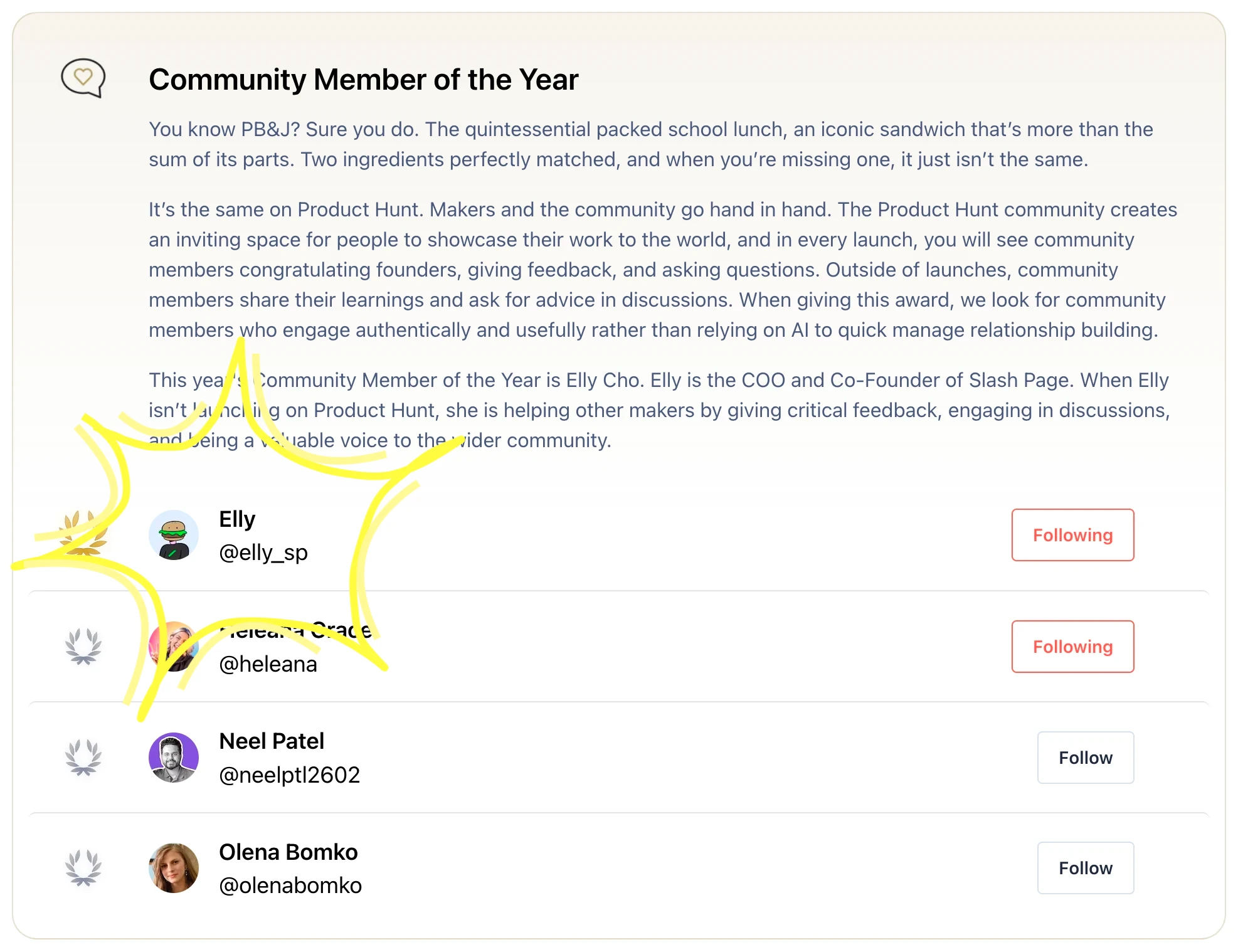Follow Neel Patel
This screenshot has height=952, width=1238.
[1085, 758]
